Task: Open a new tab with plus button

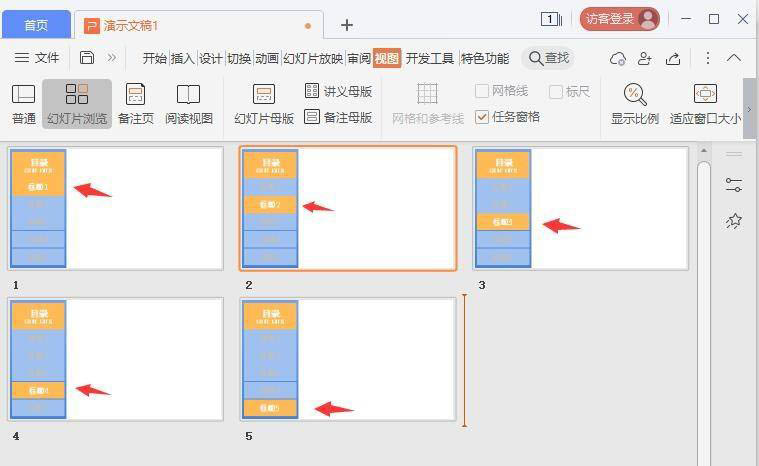Action: 347,25
